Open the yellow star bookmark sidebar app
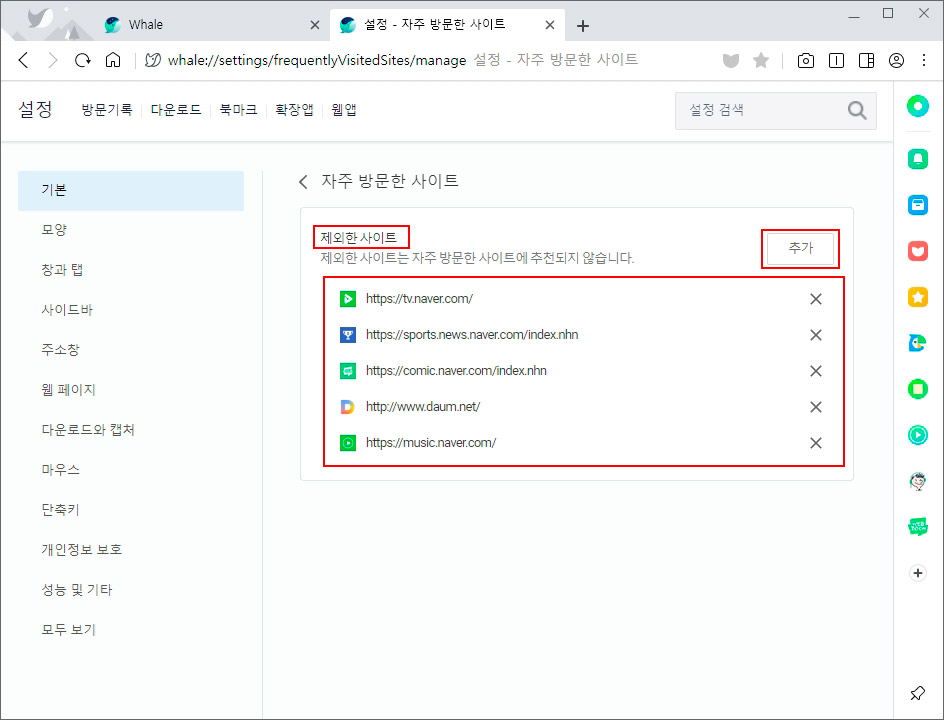The width and height of the screenshot is (944, 720). 918,297
